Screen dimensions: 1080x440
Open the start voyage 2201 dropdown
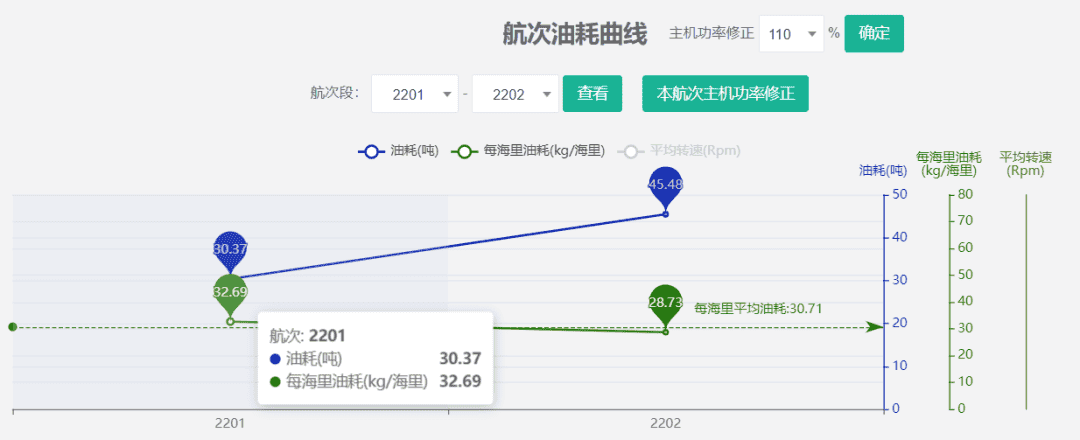414,94
